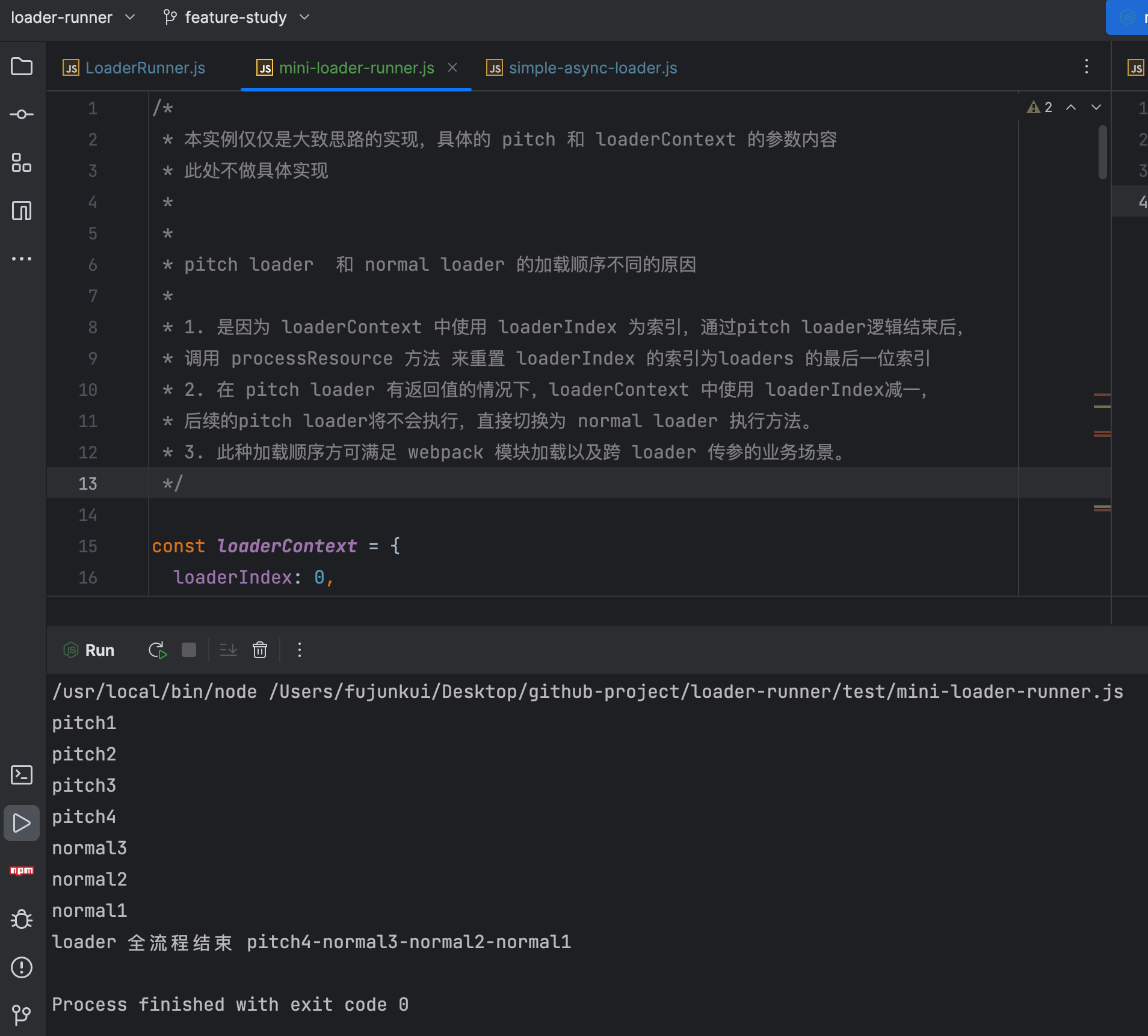Switch to the simple-async-loader.js tab
This screenshot has height=1036, width=1148.
592,68
